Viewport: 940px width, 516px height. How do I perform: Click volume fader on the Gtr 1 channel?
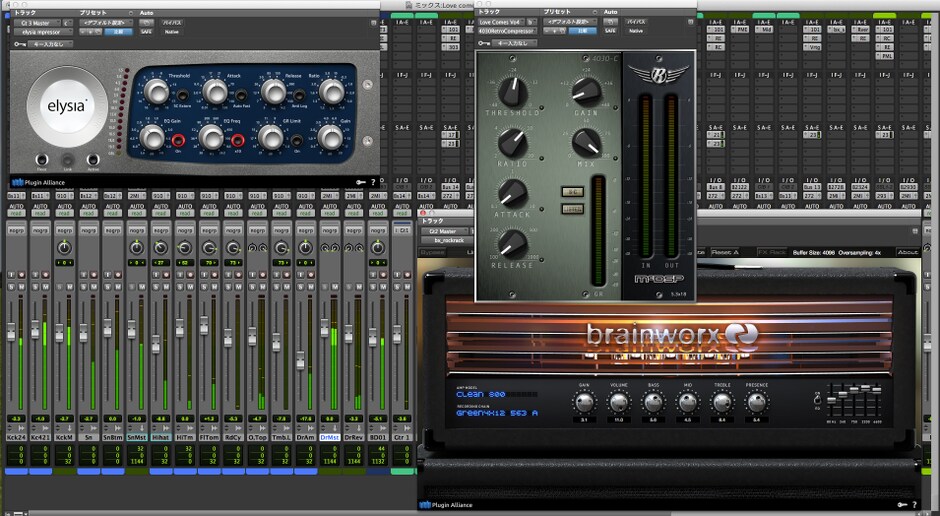[397, 334]
